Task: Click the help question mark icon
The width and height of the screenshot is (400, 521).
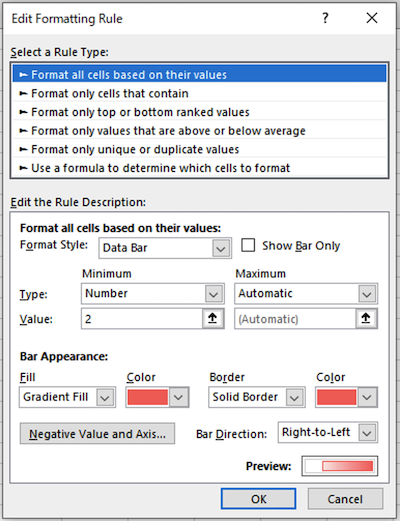Action: click(x=326, y=18)
